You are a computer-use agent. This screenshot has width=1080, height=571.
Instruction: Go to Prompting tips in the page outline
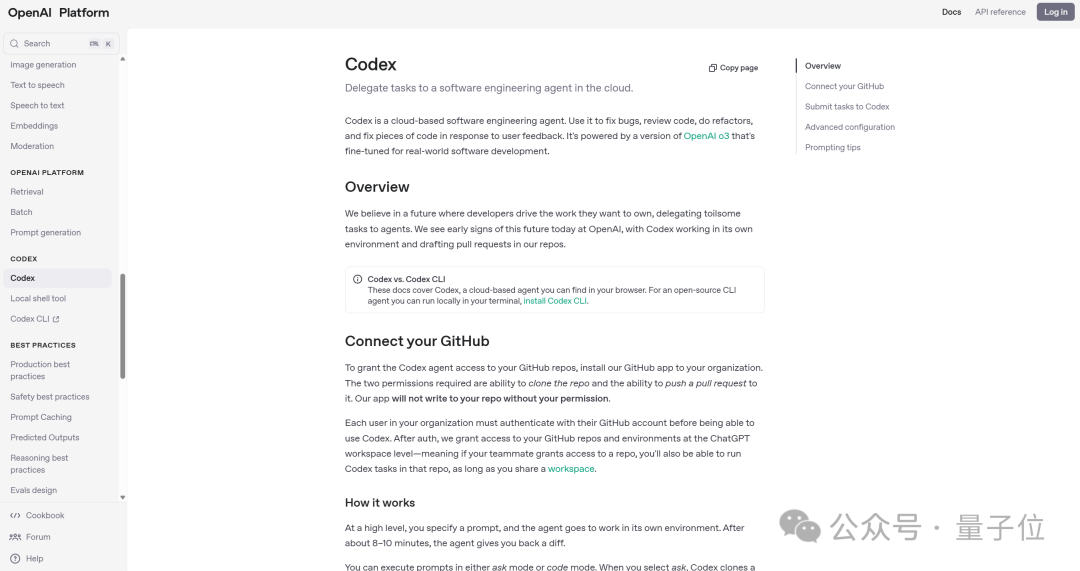[x=832, y=148]
